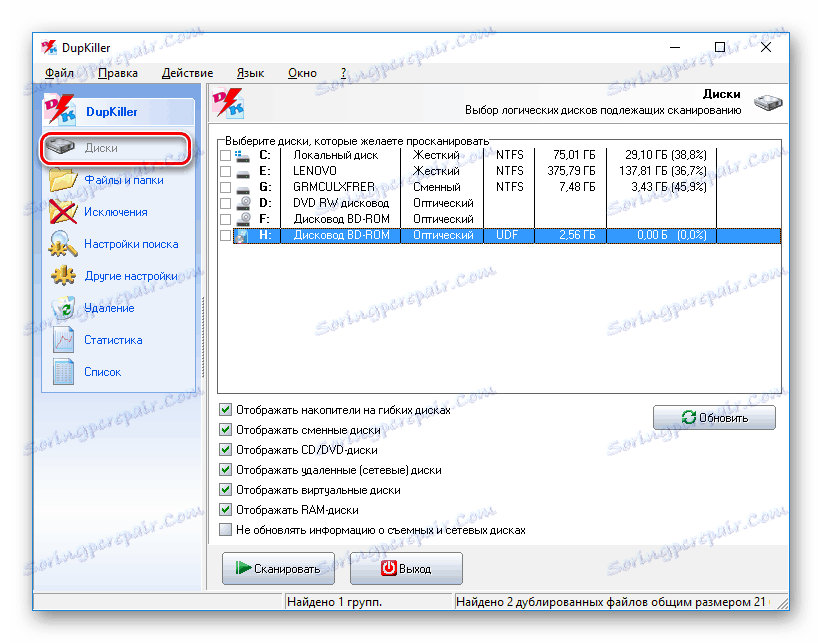
Task: Open the Настройки поиска magnifier icon
Action: 63,244
